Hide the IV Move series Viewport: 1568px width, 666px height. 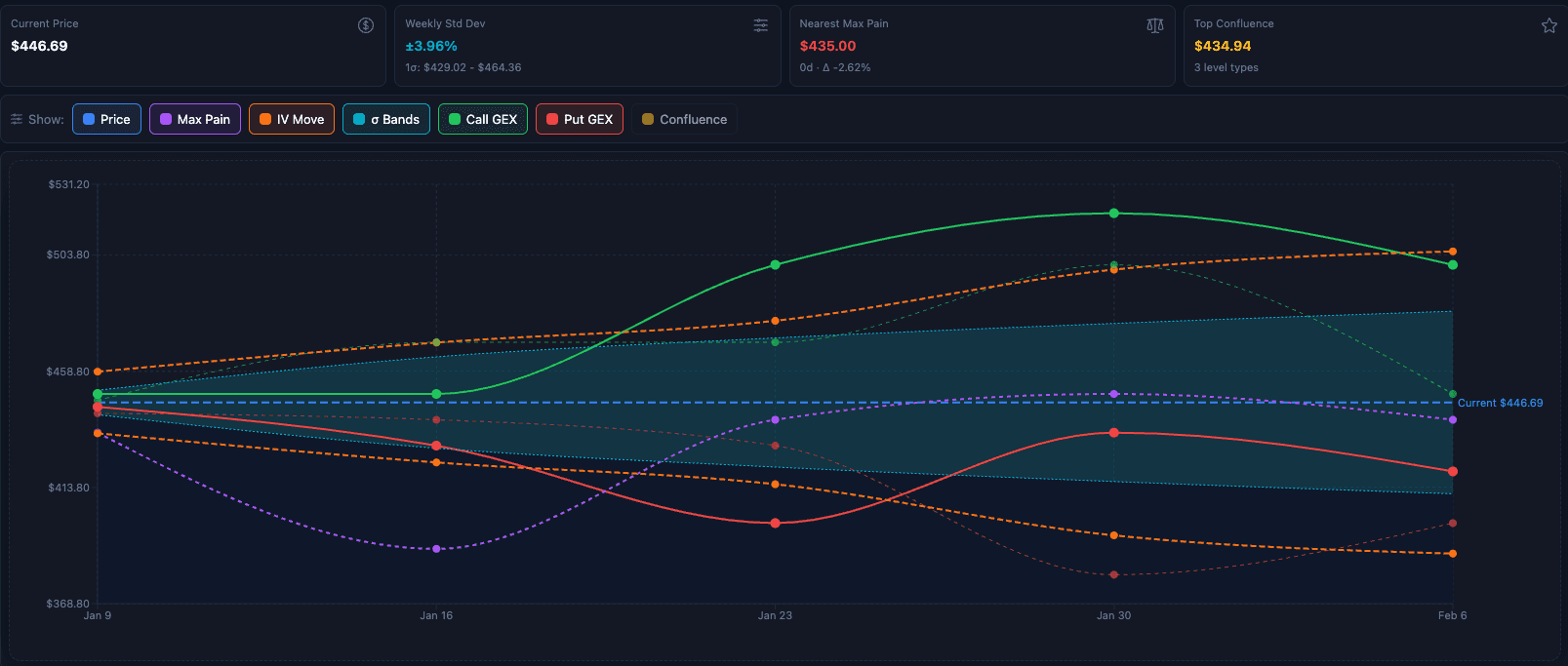click(292, 119)
